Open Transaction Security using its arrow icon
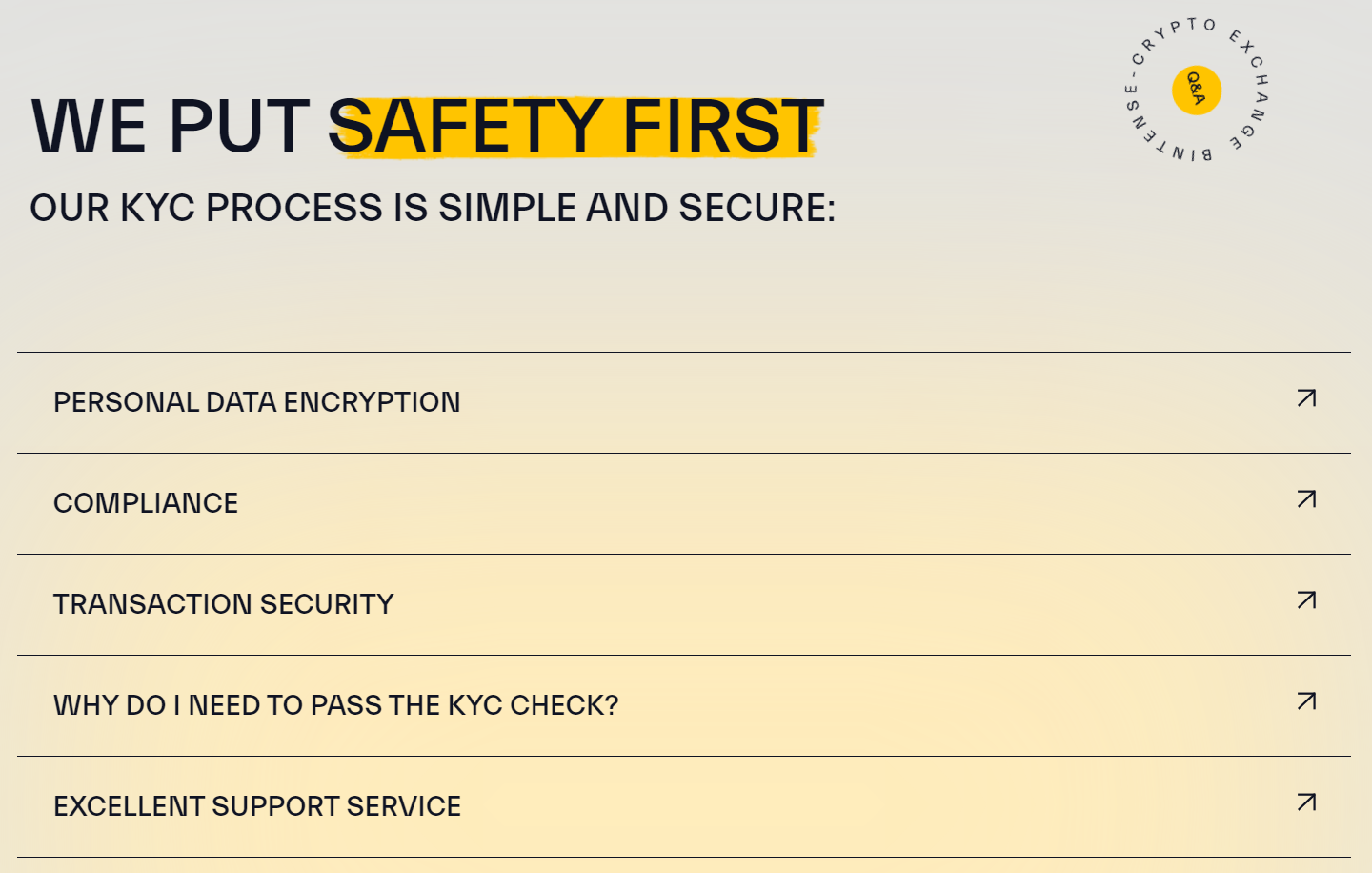 (1306, 600)
